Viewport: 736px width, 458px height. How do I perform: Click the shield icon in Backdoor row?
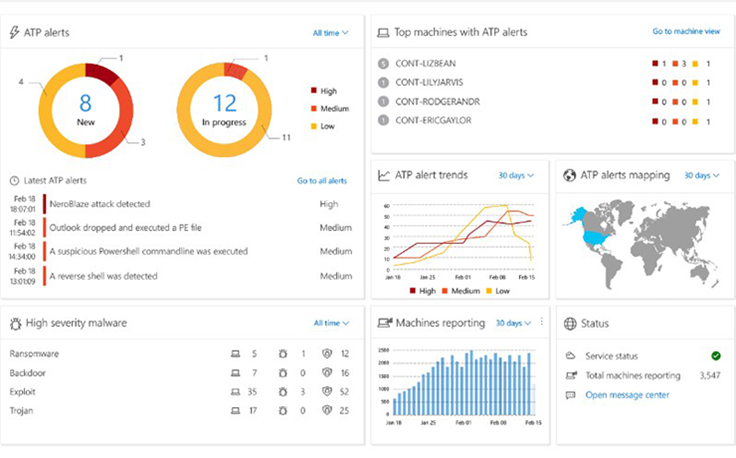coord(327,373)
